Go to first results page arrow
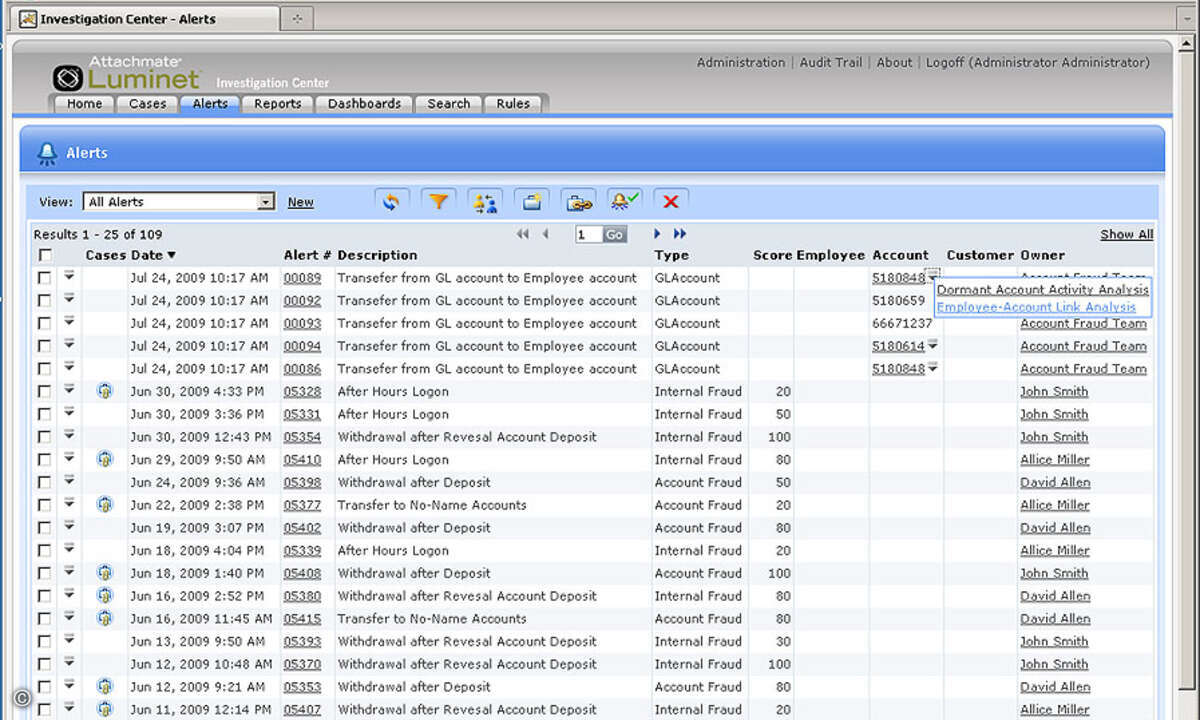Screen dimensions: 1200x720 coord(523,234)
